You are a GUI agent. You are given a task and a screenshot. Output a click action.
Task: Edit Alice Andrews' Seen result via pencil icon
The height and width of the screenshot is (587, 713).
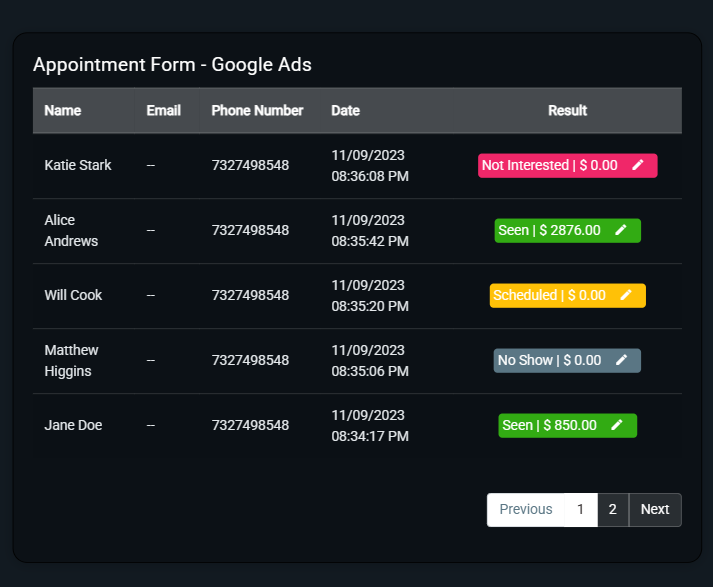click(621, 230)
